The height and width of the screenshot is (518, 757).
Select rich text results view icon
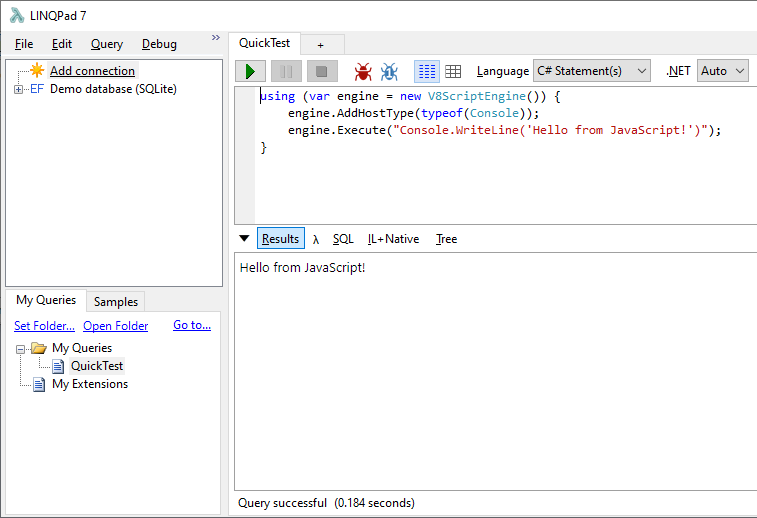click(427, 71)
